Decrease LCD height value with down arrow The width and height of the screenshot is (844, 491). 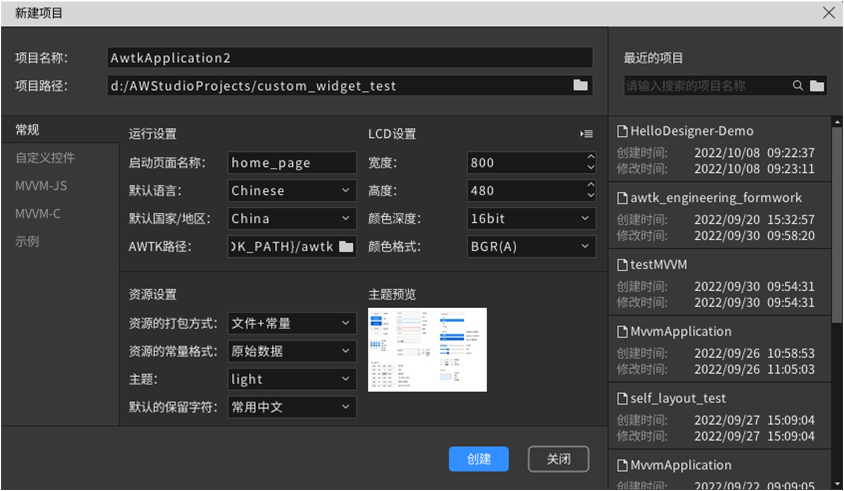590,195
